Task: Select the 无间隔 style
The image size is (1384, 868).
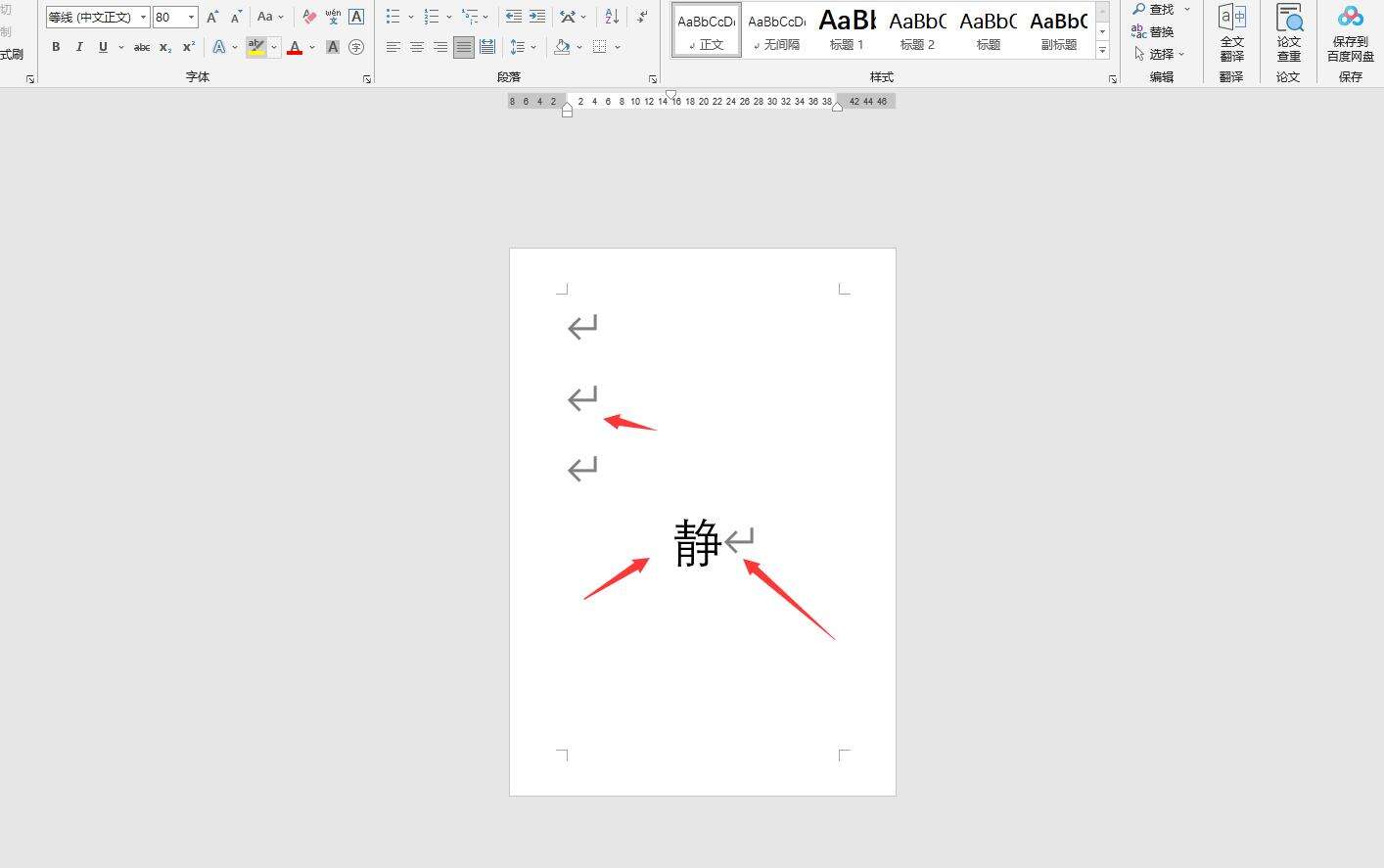Action: pos(777,29)
